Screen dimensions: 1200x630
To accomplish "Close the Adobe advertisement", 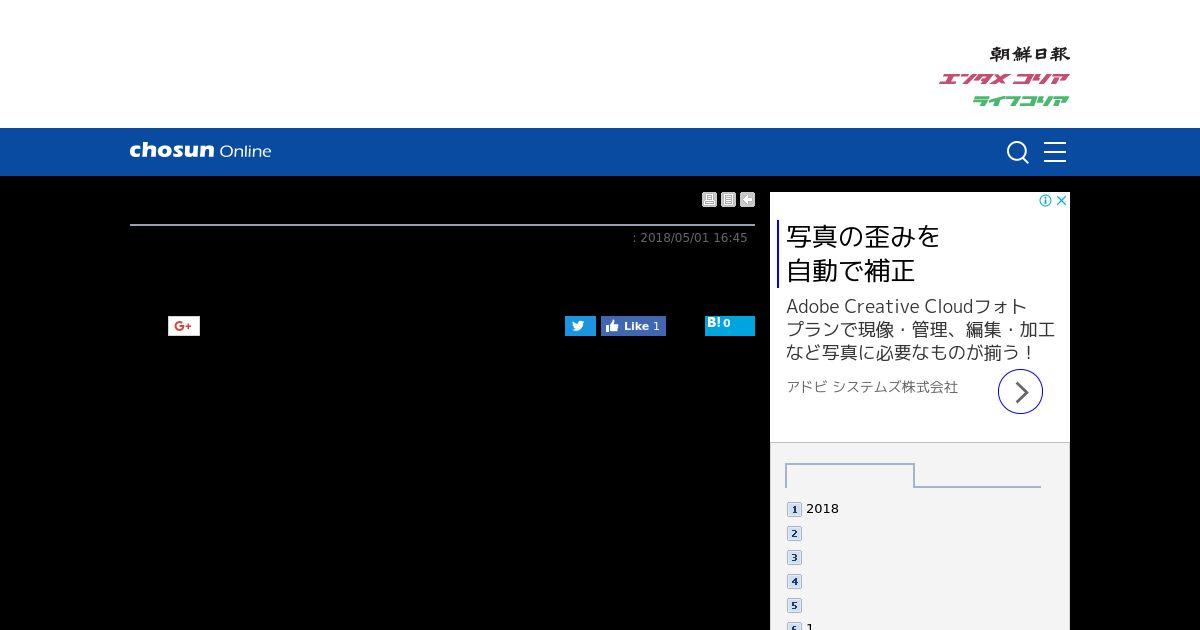I will (x=1062, y=200).
